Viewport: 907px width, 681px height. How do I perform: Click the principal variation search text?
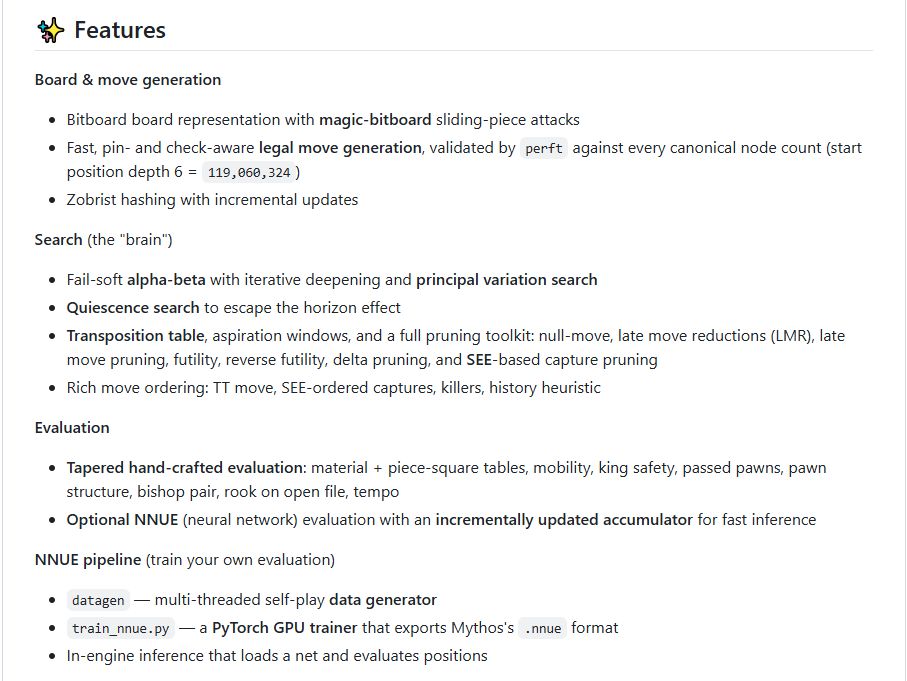tap(507, 280)
